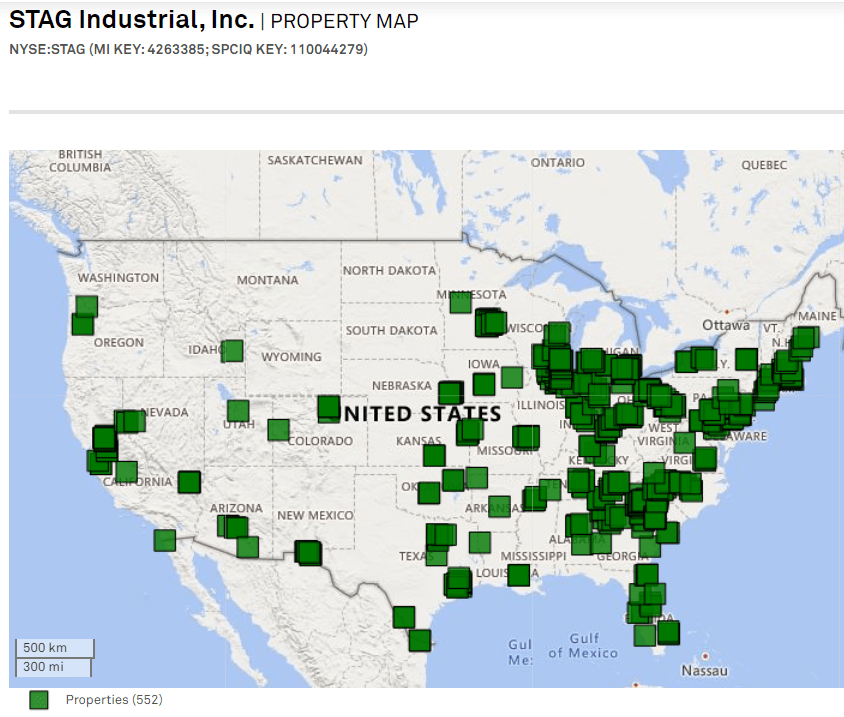Select the marker on the Baja California coast
Screen dimensions: 844x717
click(165, 540)
